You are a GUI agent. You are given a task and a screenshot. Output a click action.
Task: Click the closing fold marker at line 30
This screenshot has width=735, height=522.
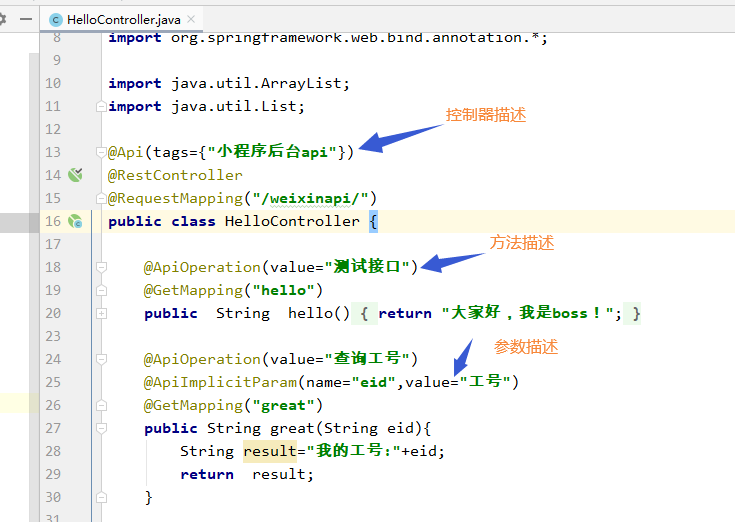coord(101,497)
